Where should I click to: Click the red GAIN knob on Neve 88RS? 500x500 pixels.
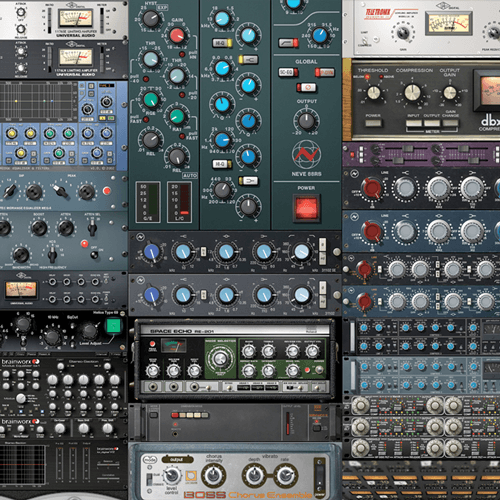click(x=177, y=35)
